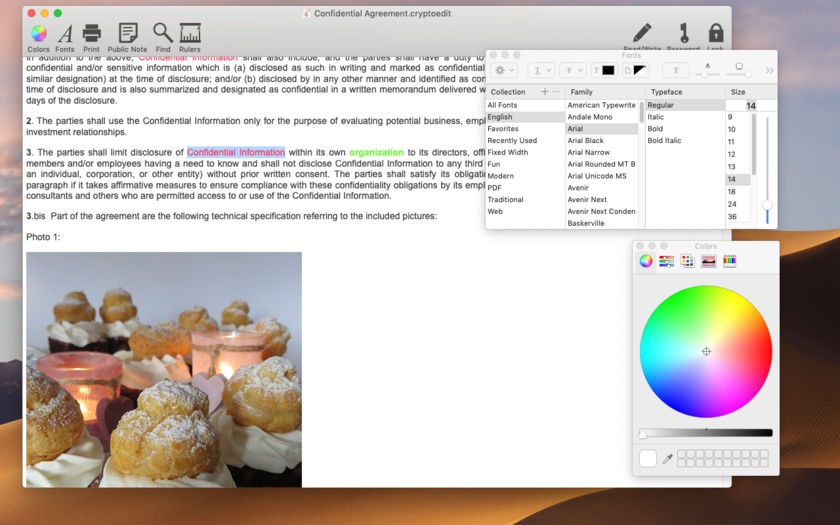Viewport: 840px width, 525px height.
Task: Choose Avenir Next font family
Action: [588, 200]
